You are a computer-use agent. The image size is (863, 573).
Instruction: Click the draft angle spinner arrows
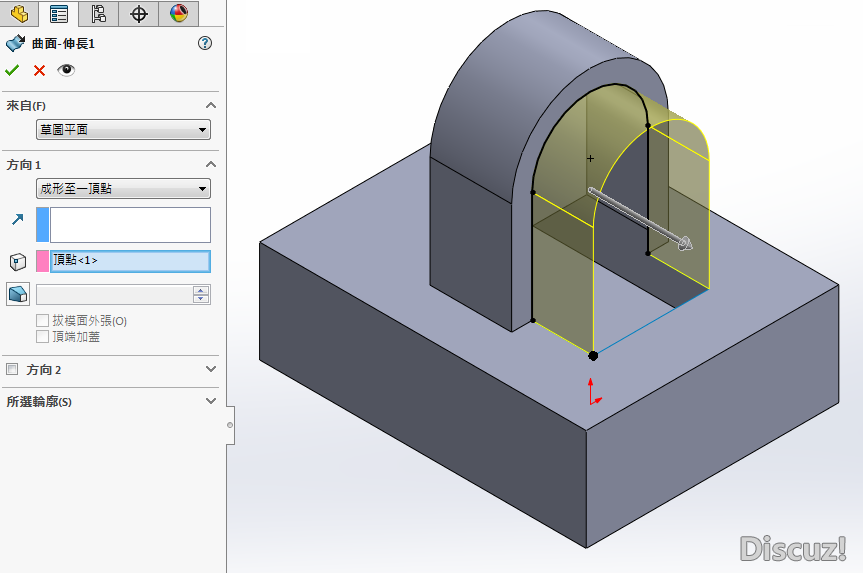point(201,294)
